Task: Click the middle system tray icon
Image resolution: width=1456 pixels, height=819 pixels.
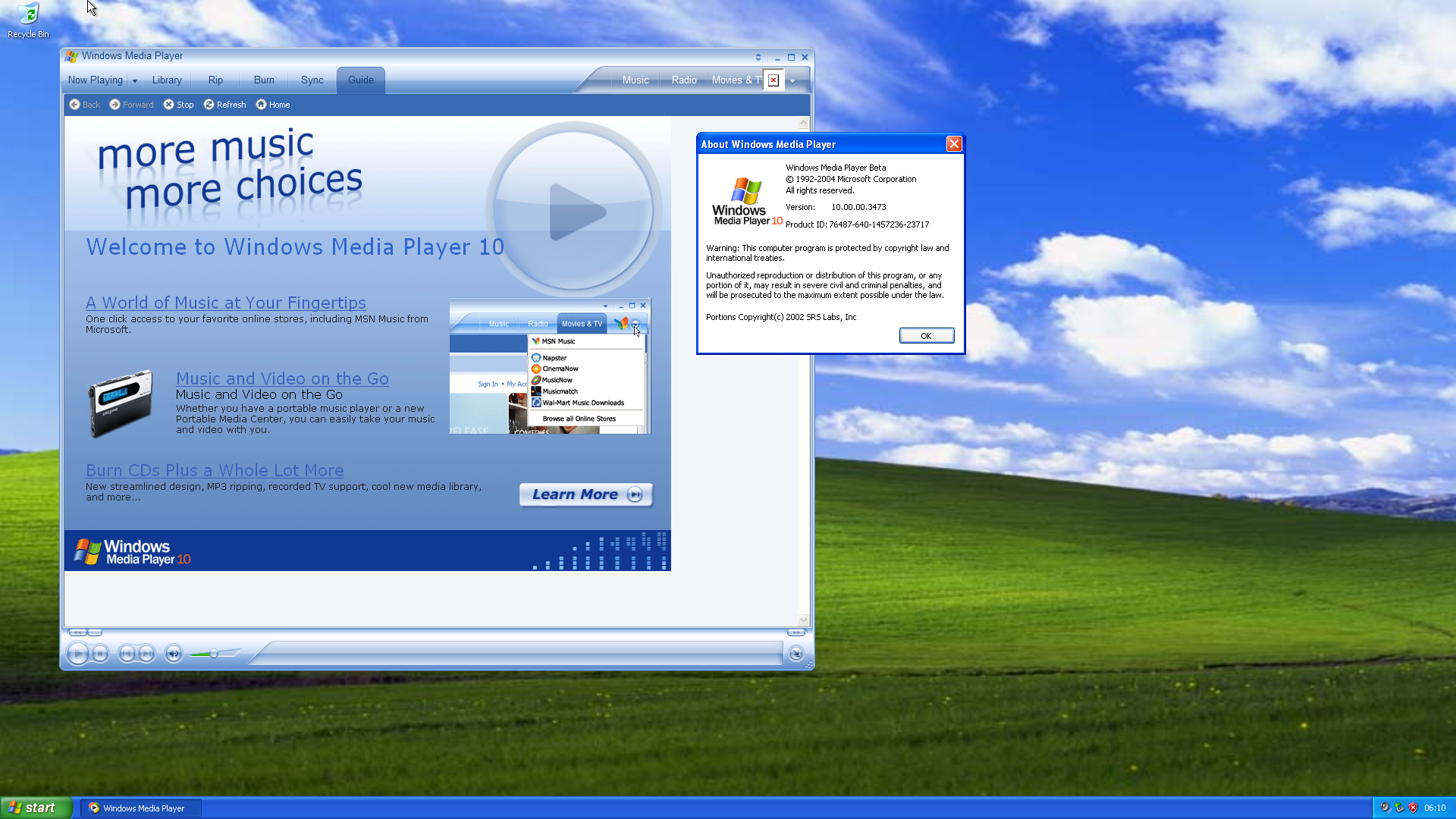Action: (x=1399, y=808)
